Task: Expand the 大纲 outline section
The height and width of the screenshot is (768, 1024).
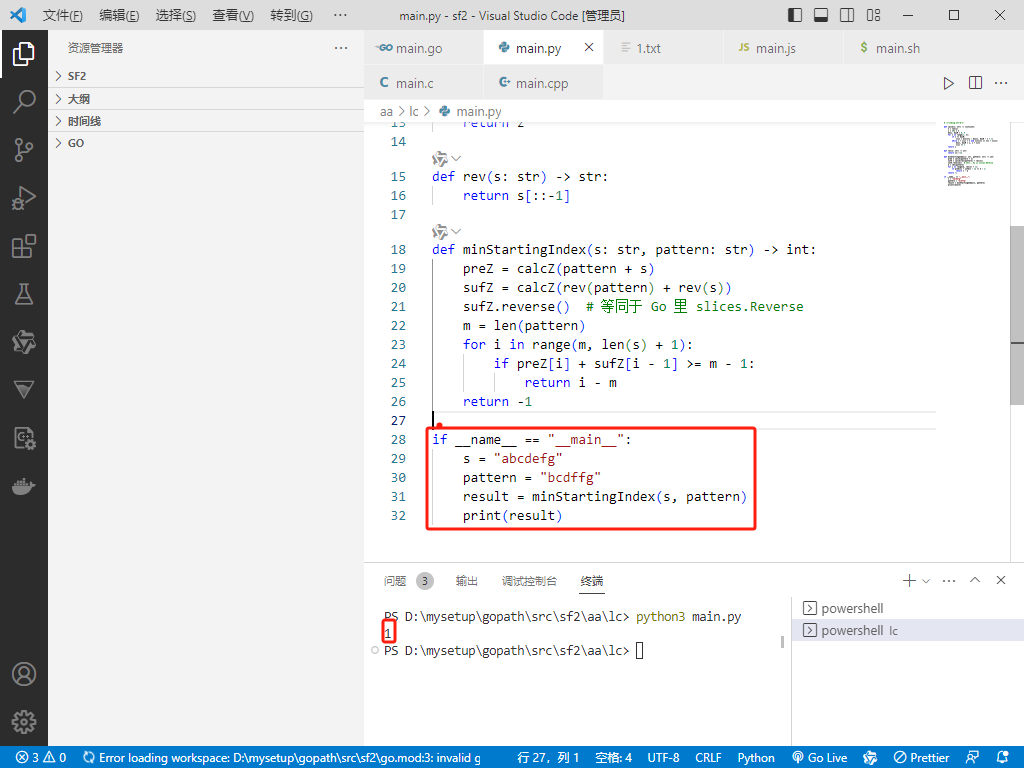Action: click(206, 99)
